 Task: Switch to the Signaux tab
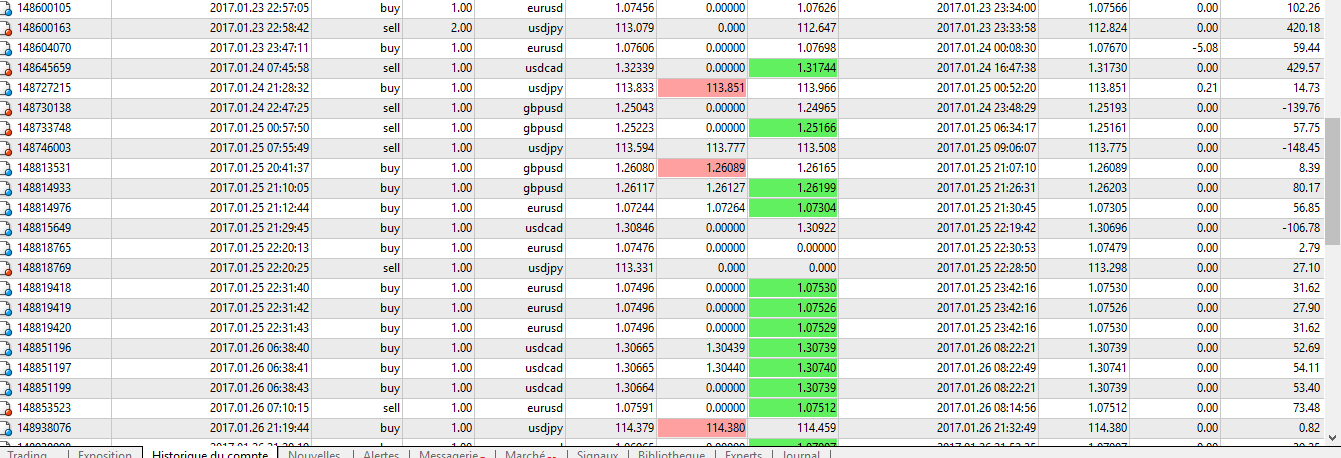(596, 453)
